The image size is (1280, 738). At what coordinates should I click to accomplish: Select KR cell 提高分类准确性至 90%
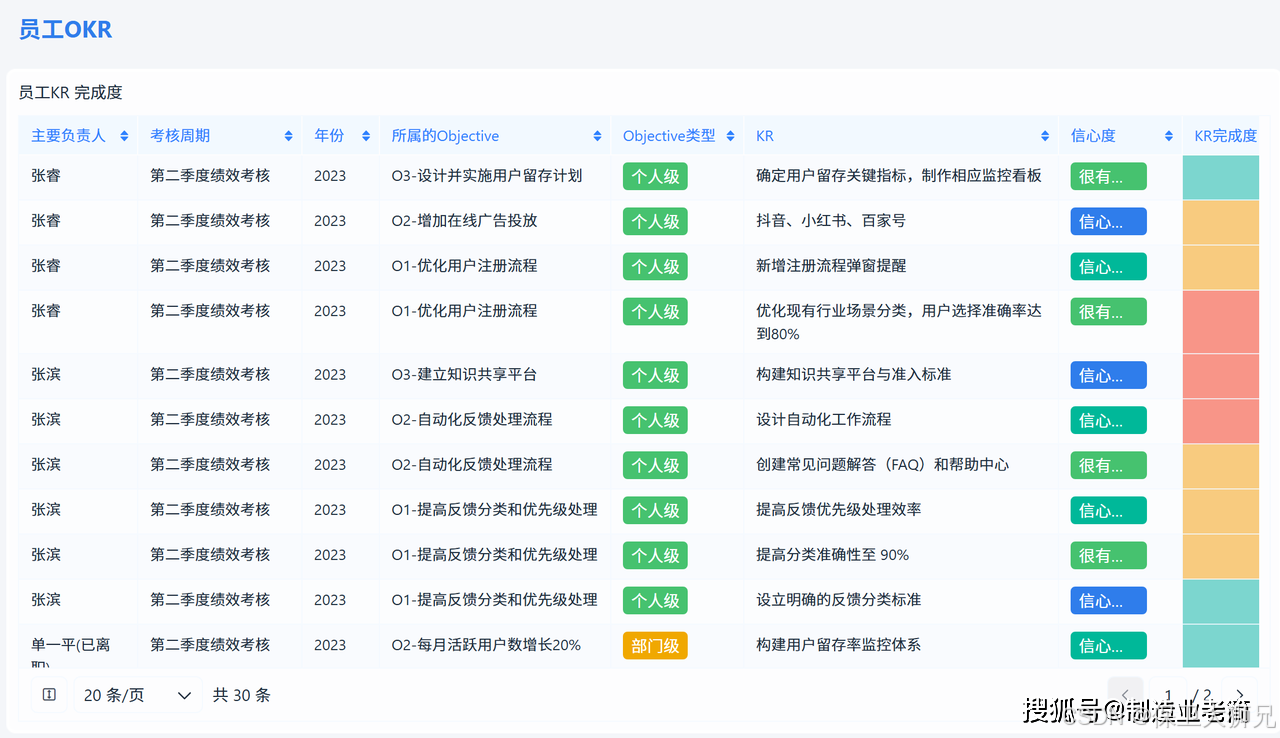click(833, 554)
